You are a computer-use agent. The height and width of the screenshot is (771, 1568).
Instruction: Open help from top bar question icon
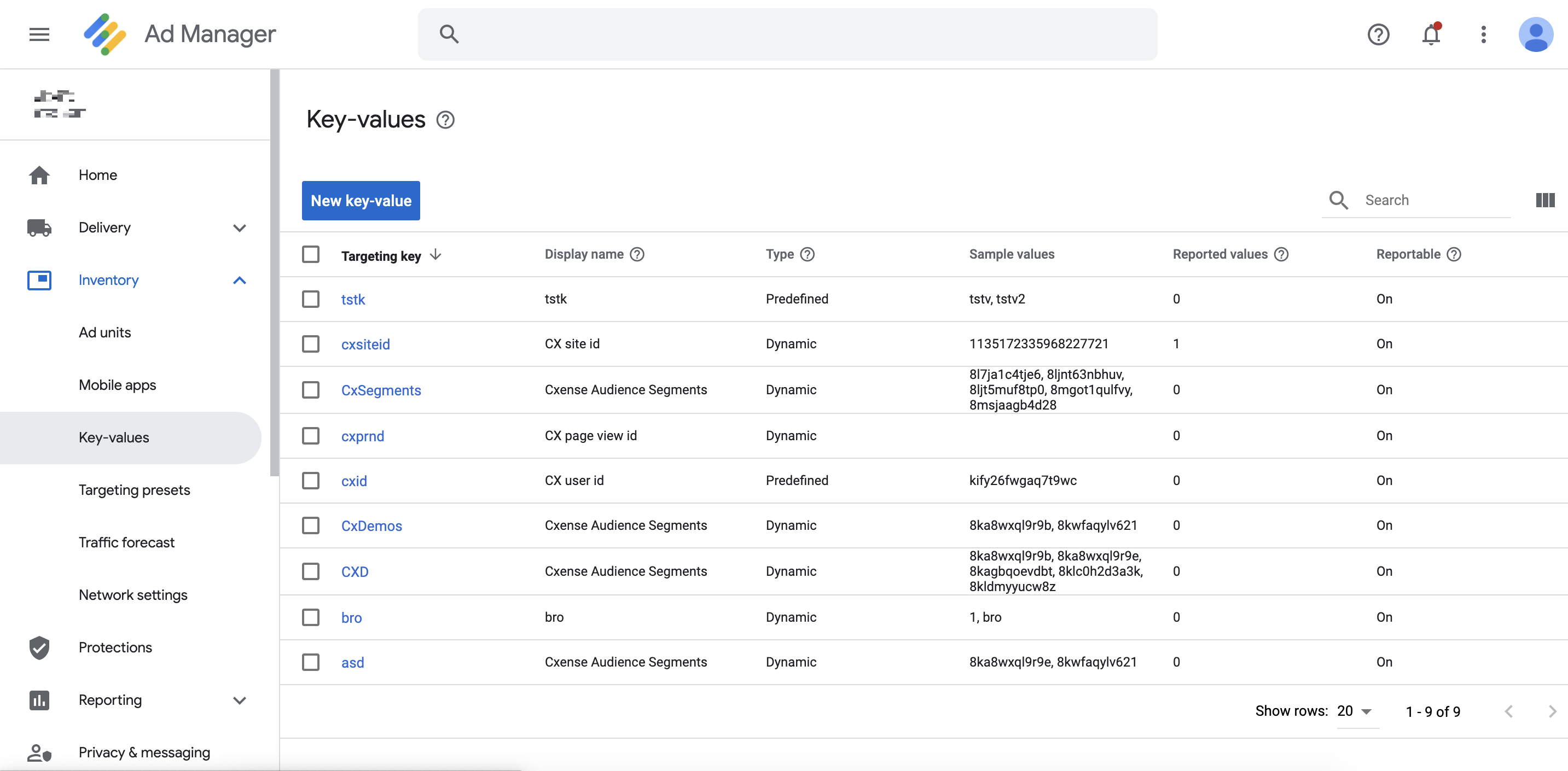[x=1378, y=34]
